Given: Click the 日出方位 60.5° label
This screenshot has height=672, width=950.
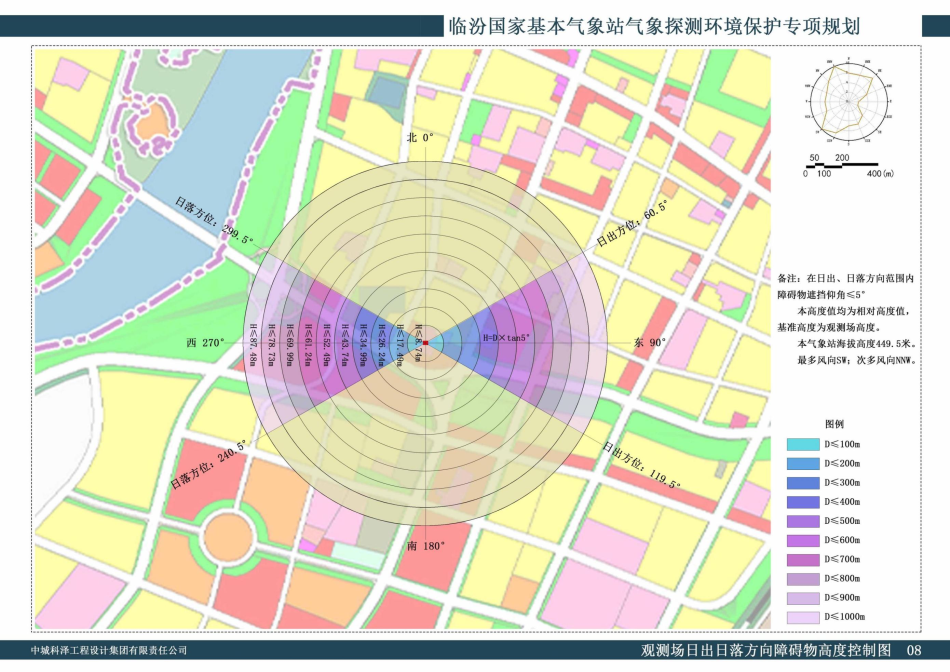Looking at the screenshot, I should (x=631, y=227).
